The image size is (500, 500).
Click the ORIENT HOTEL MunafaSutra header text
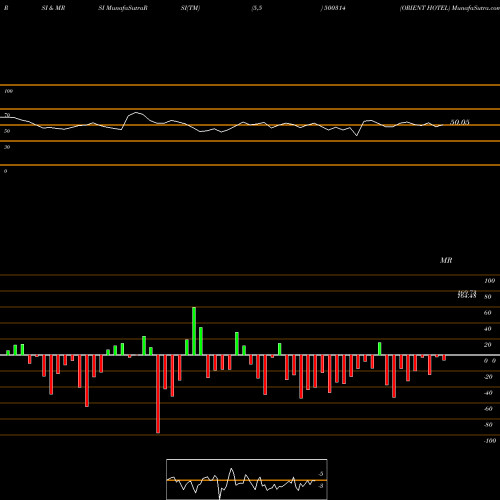pos(450,8)
